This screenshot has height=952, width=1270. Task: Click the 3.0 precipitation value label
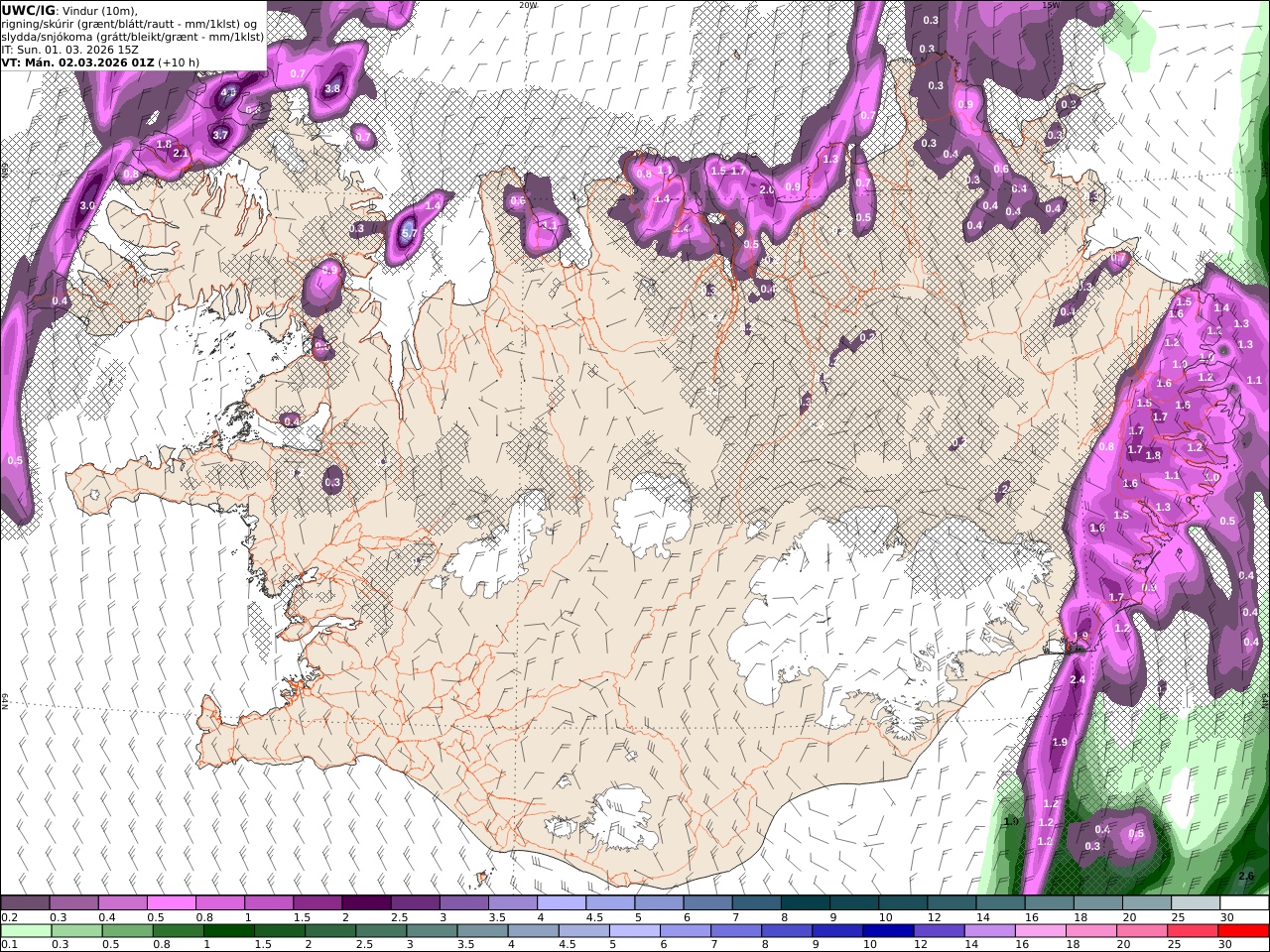coord(87,205)
